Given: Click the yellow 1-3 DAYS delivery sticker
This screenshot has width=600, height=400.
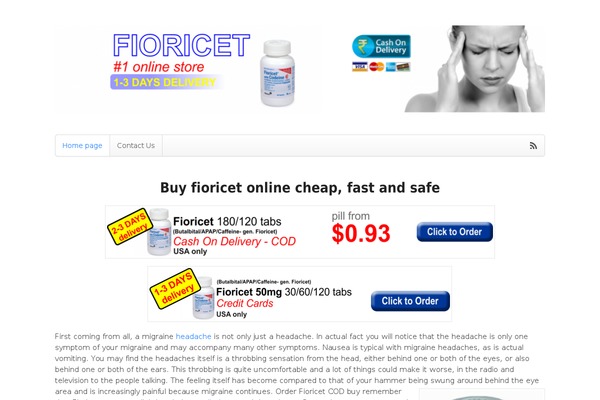Looking at the screenshot, I should click(174, 288).
